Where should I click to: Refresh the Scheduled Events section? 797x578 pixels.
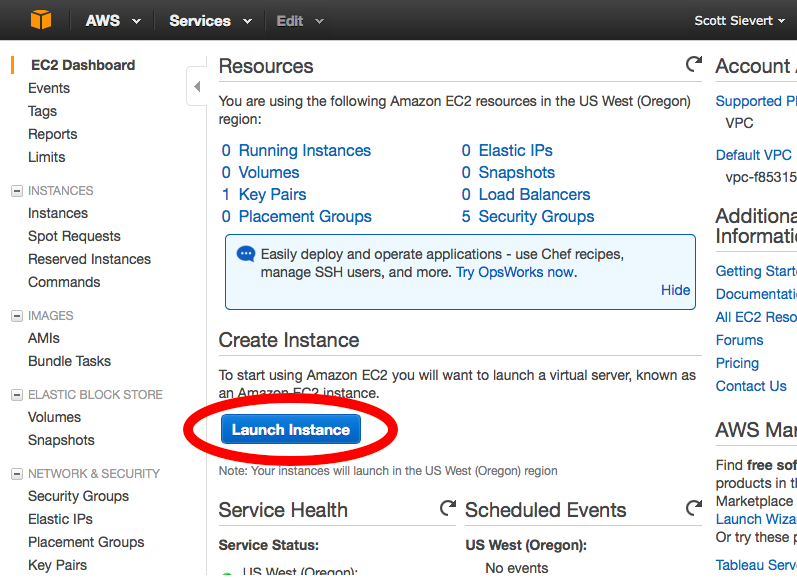[x=694, y=508]
